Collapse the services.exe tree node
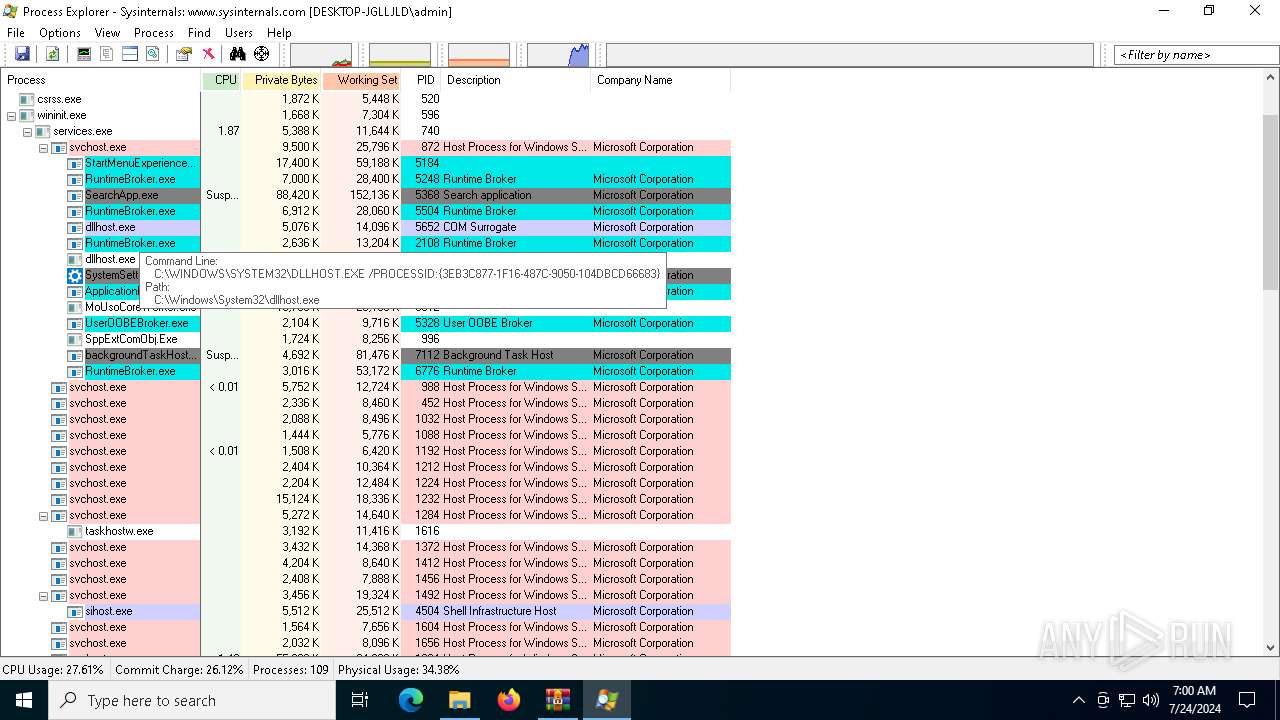The image size is (1280, 720). point(28,131)
